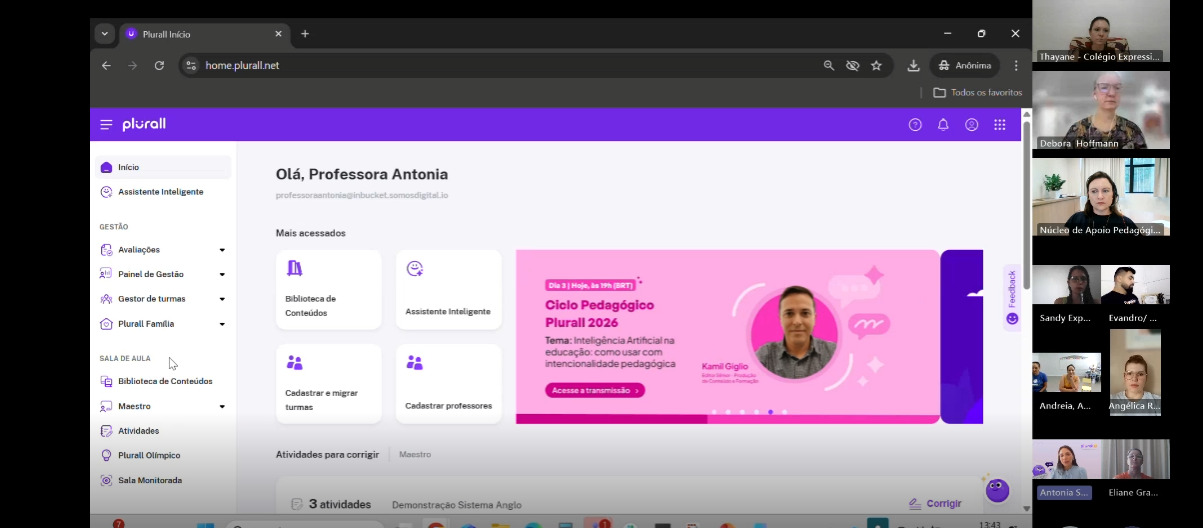The image size is (1203, 528).
Task: Expand the Gestor de turmas submenu
Action: pyautogui.click(x=222, y=299)
